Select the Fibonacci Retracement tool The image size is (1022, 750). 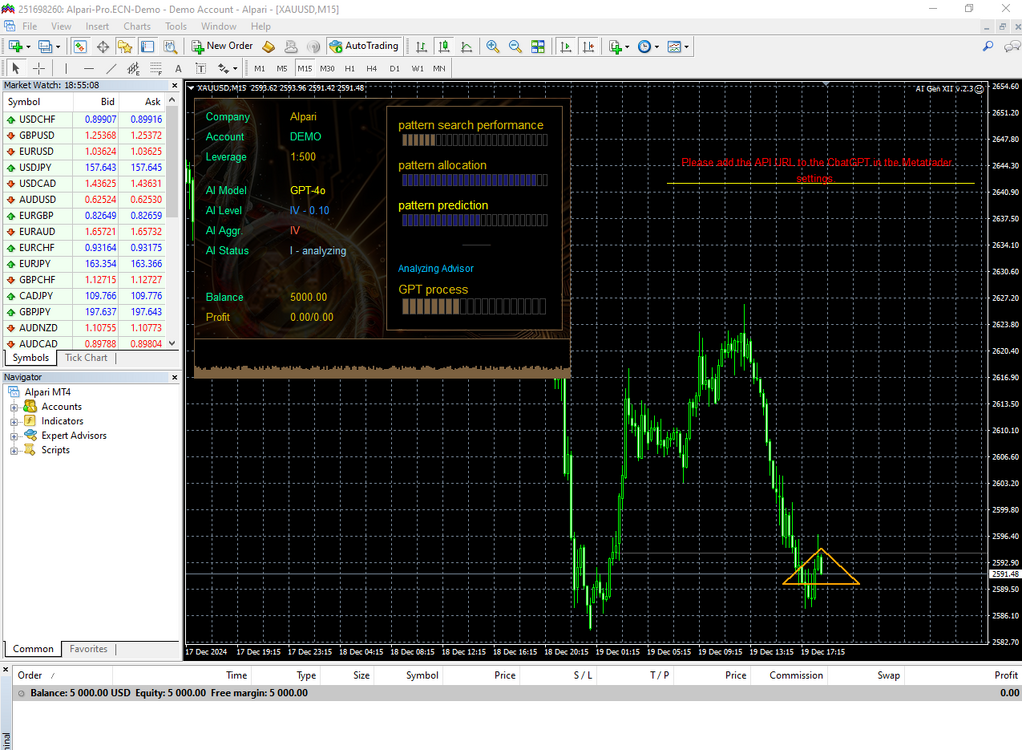tap(156, 68)
